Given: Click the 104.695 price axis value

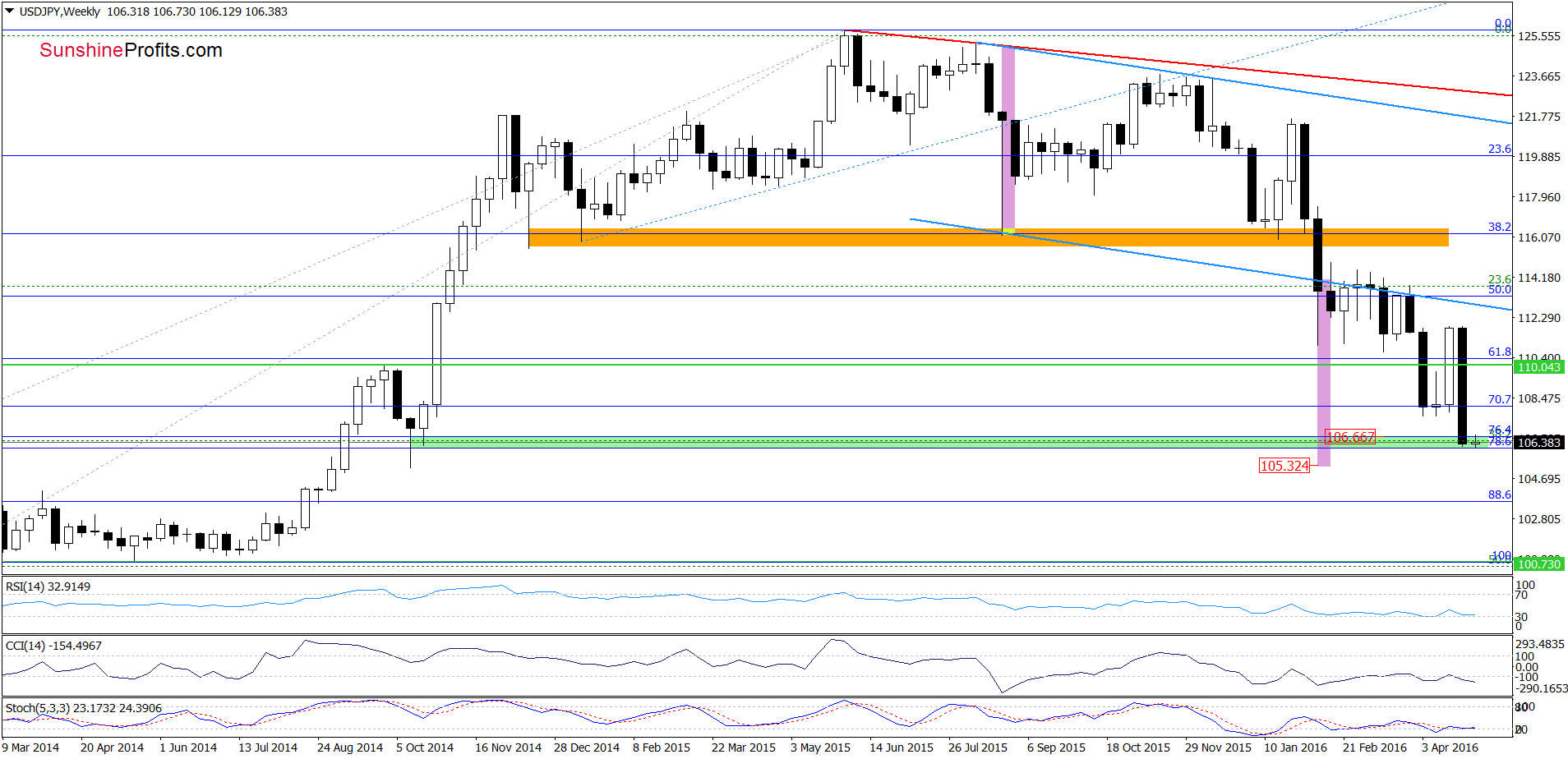Looking at the screenshot, I should [x=1539, y=479].
